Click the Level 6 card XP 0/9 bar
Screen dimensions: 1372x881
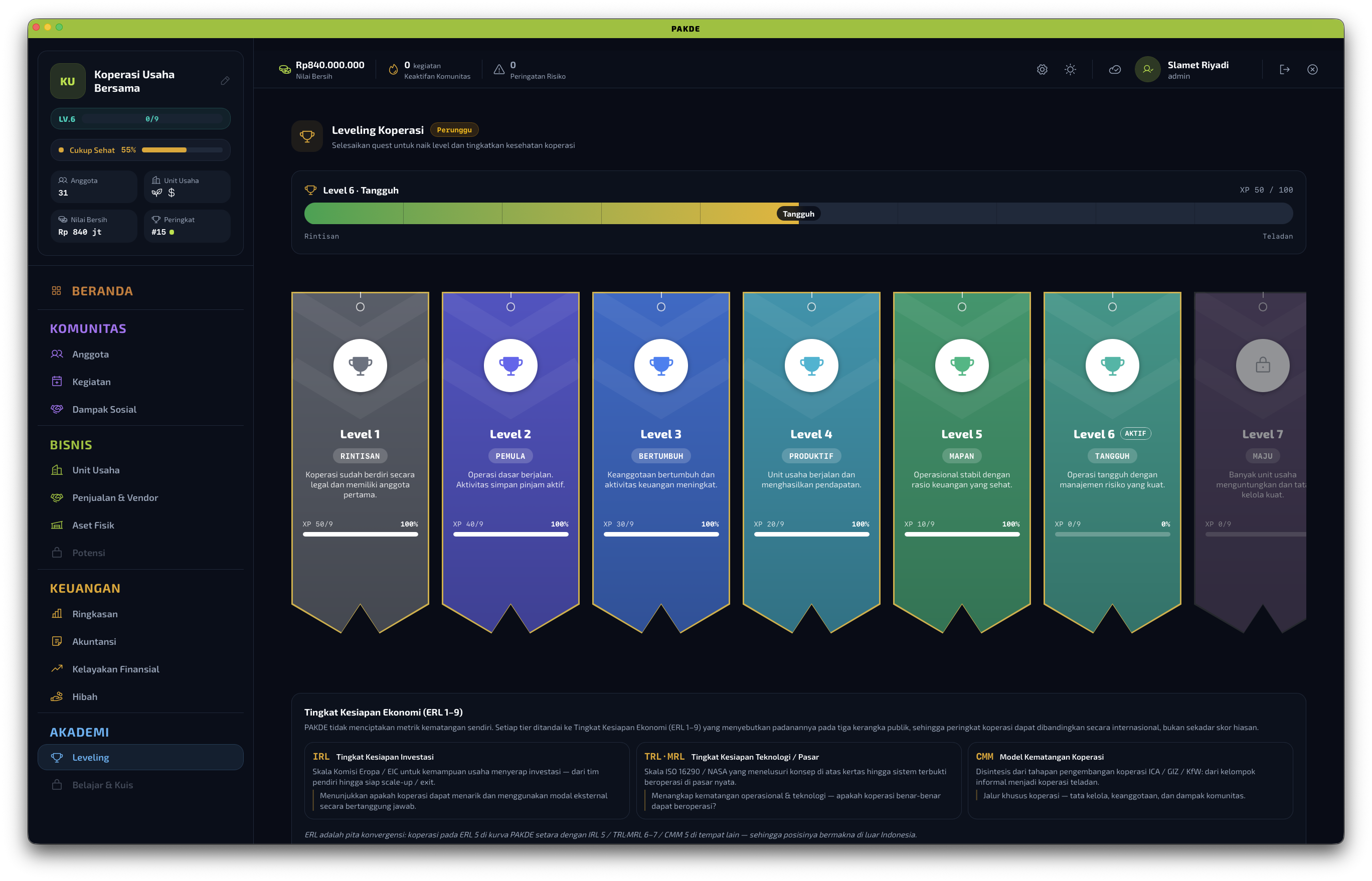1112,535
